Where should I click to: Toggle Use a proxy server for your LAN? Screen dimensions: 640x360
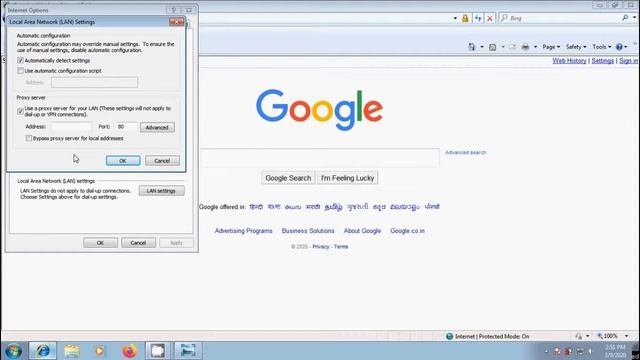pos(20,111)
